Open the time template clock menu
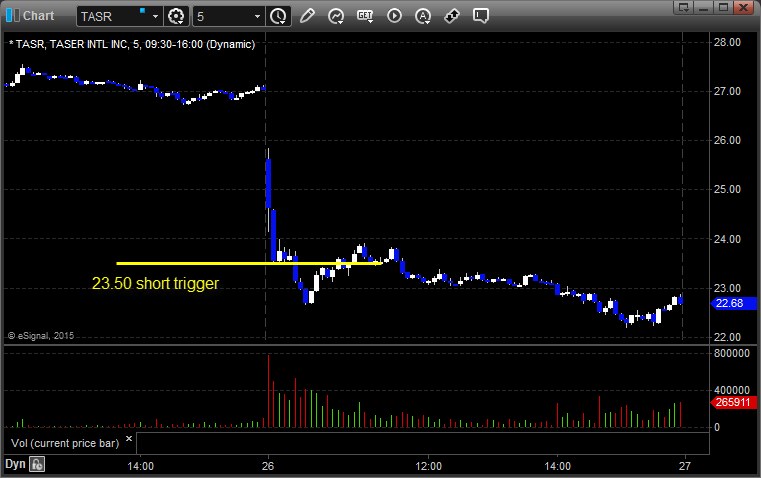Image resolution: width=761 pixels, height=478 pixels. pos(279,16)
